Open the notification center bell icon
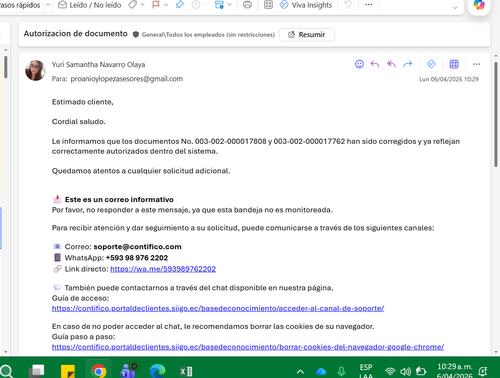The height and width of the screenshot is (378, 500). pyautogui.click(x=482, y=371)
